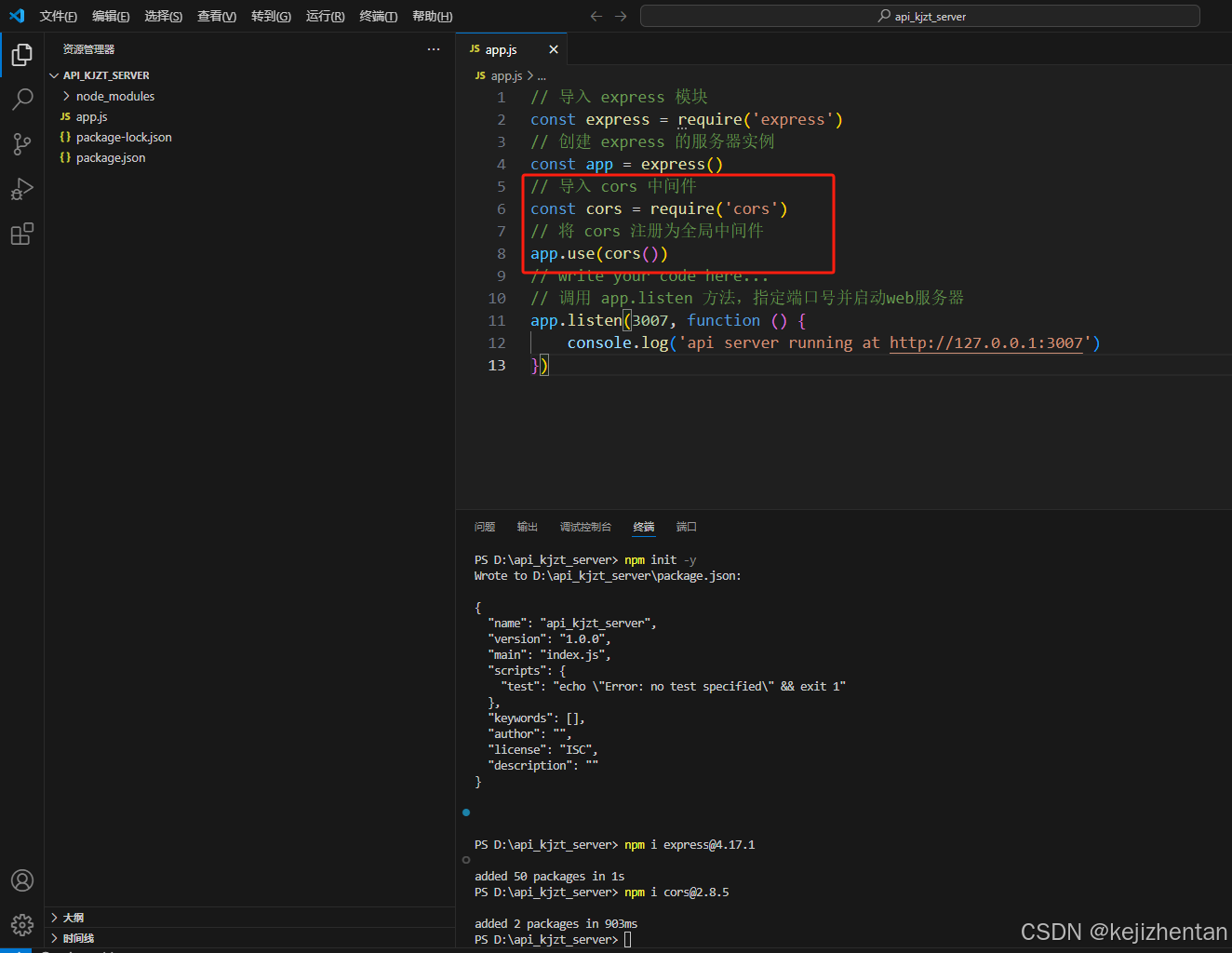This screenshot has height=953, width=1232.
Task: Go back with the left arrow
Action: tap(596, 16)
